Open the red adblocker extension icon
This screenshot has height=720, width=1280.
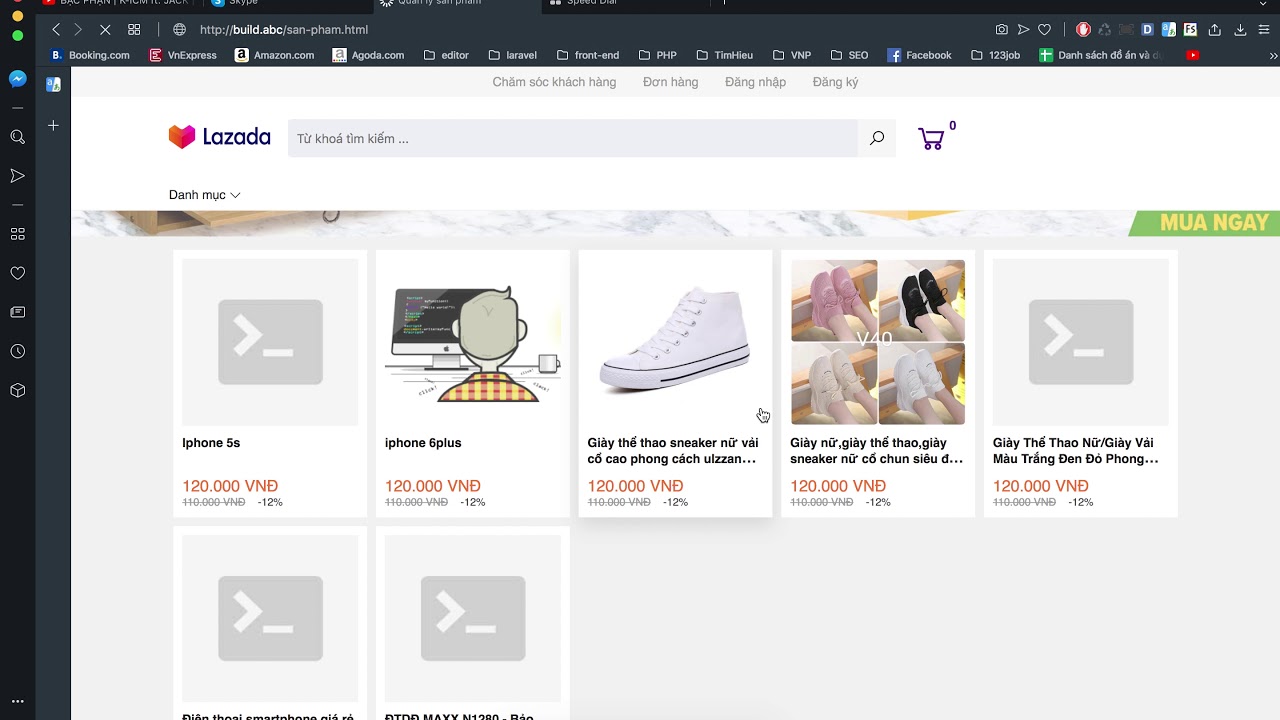(x=1083, y=30)
